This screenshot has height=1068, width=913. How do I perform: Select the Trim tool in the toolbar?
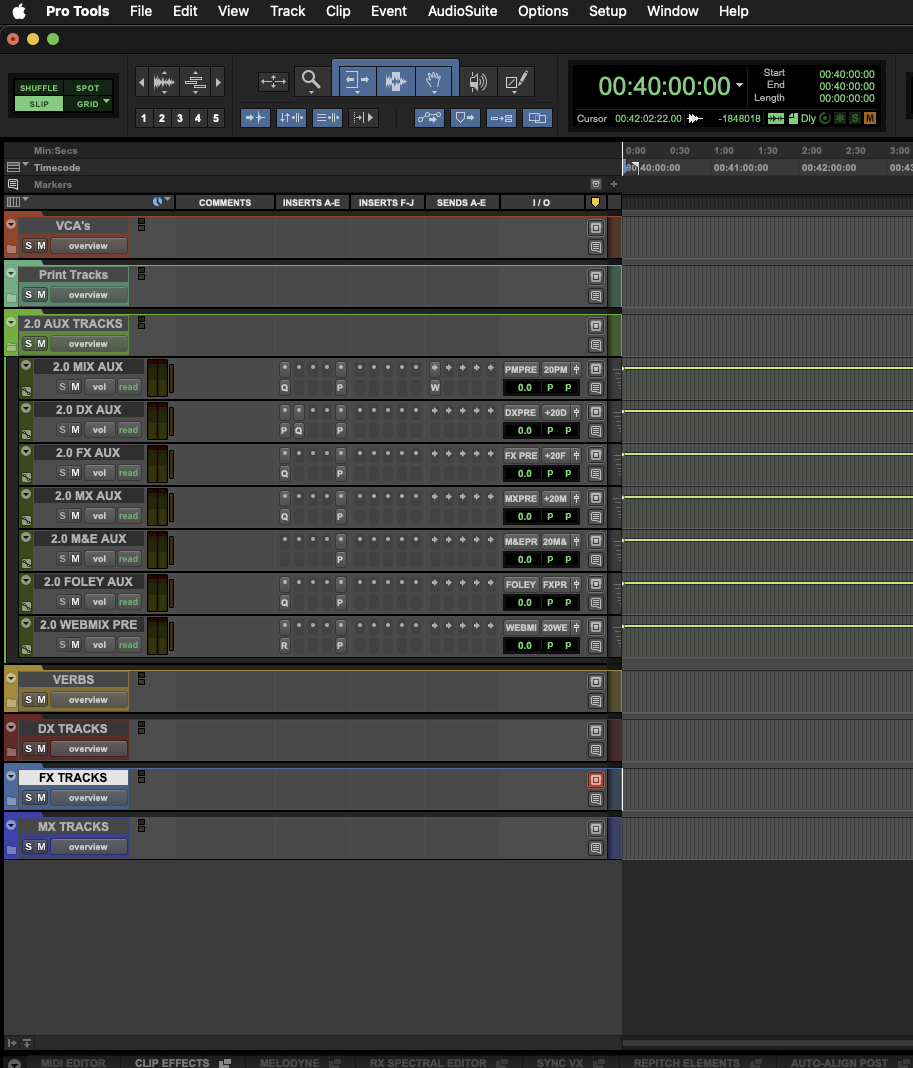pyautogui.click(x=355, y=80)
